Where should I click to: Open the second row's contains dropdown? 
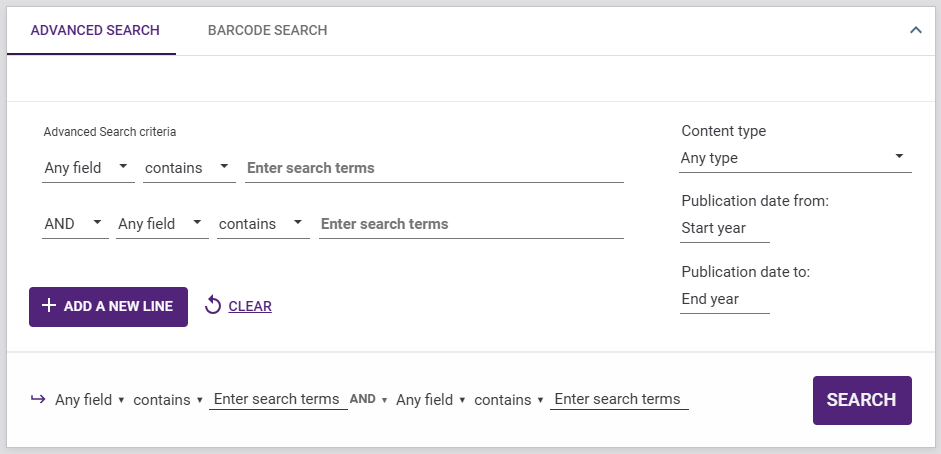pos(263,224)
